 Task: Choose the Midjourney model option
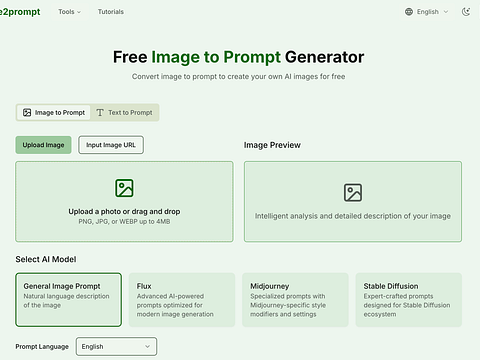(x=295, y=300)
